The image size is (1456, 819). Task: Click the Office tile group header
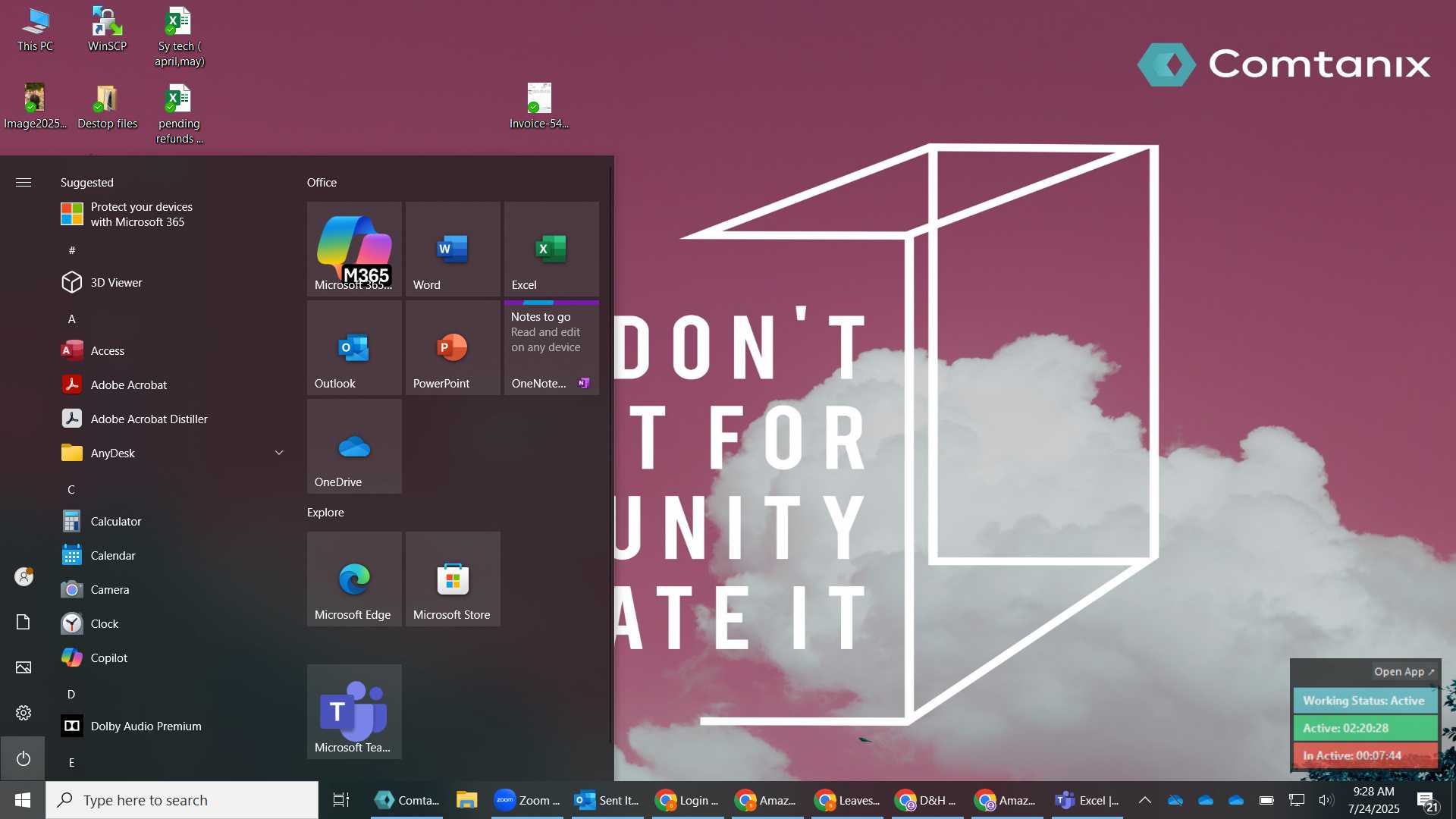click(x=322, y=182)
